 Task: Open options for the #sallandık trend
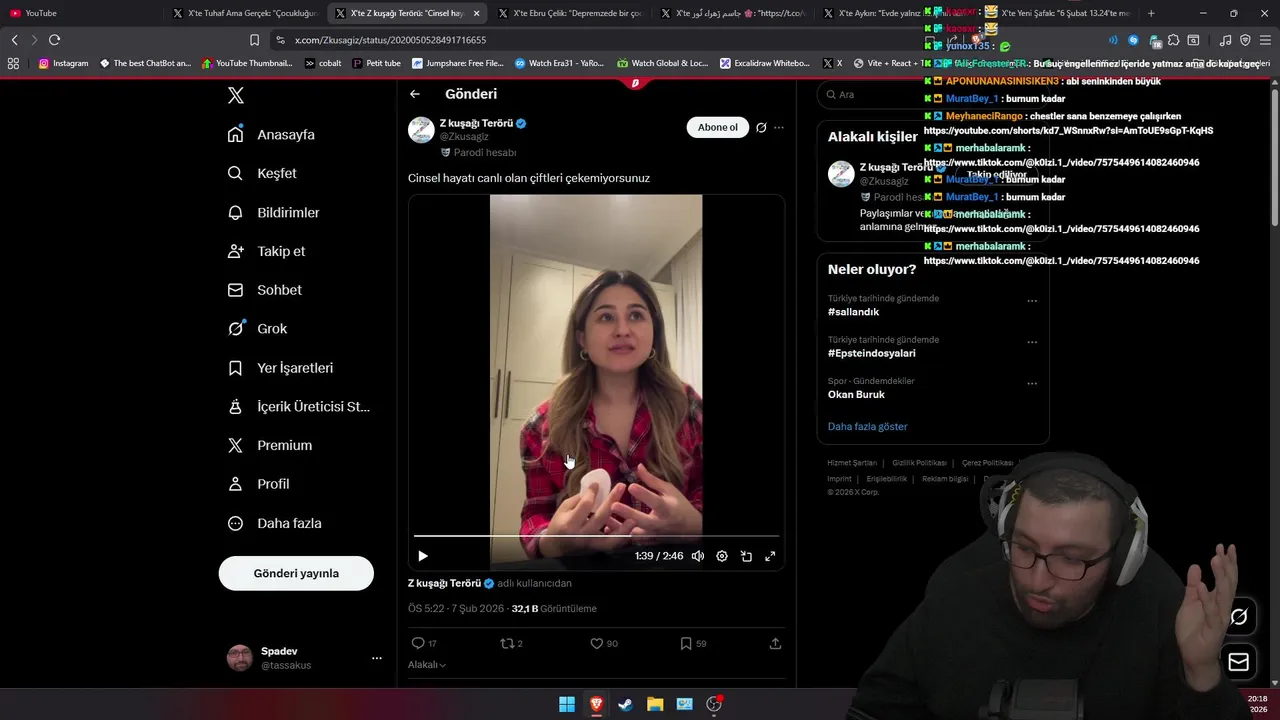click(1032, 301)
